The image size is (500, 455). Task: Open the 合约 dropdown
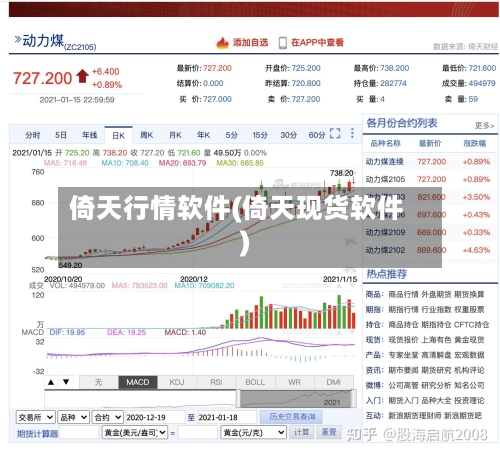point(108,417)
